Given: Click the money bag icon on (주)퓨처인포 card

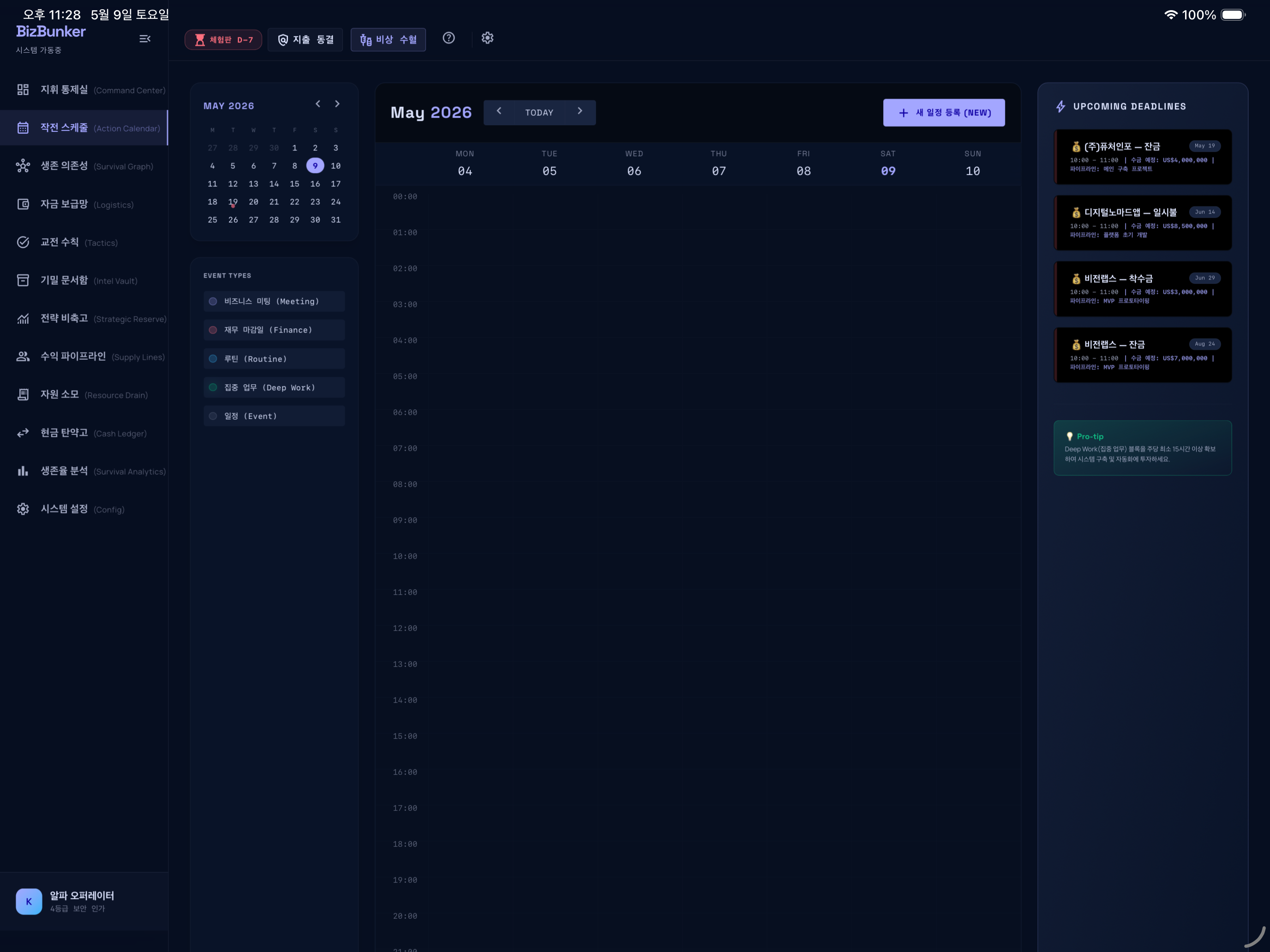Looking at the screenshot, I should tap(1076, 147).
